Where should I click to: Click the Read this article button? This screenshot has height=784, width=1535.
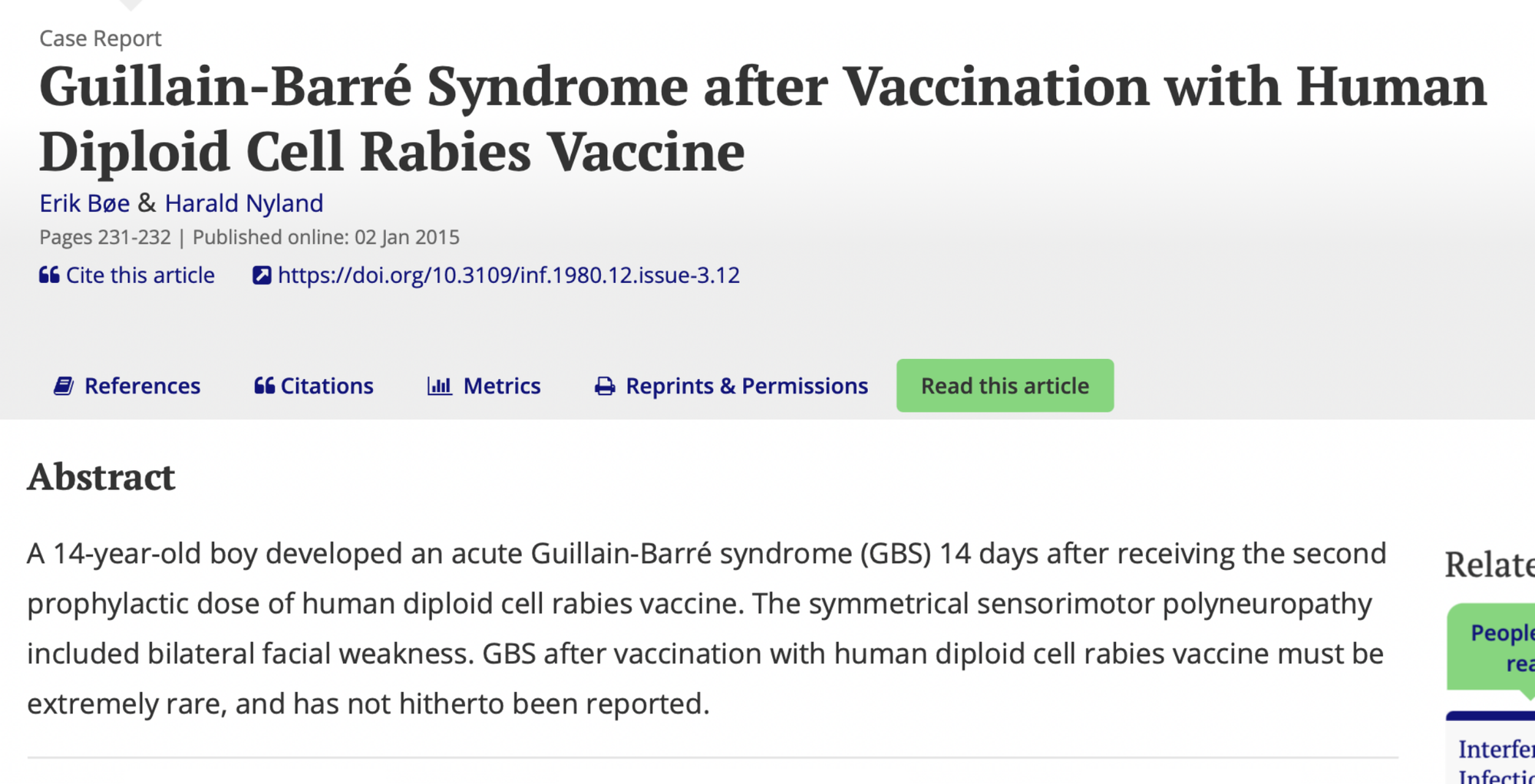[x=1005, y=386]
